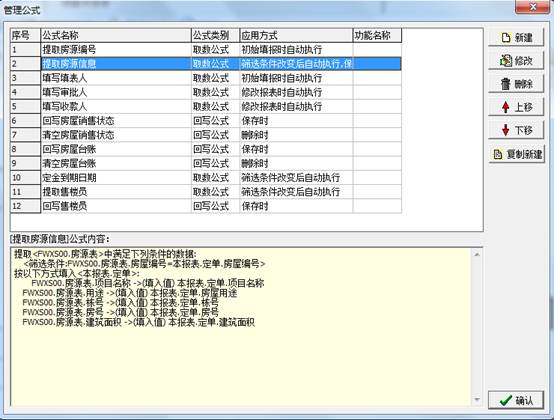Select the 填写填表人 formula row
Image resolution: width=554 pixels, height=420 pixels.
tap(206, 78)
